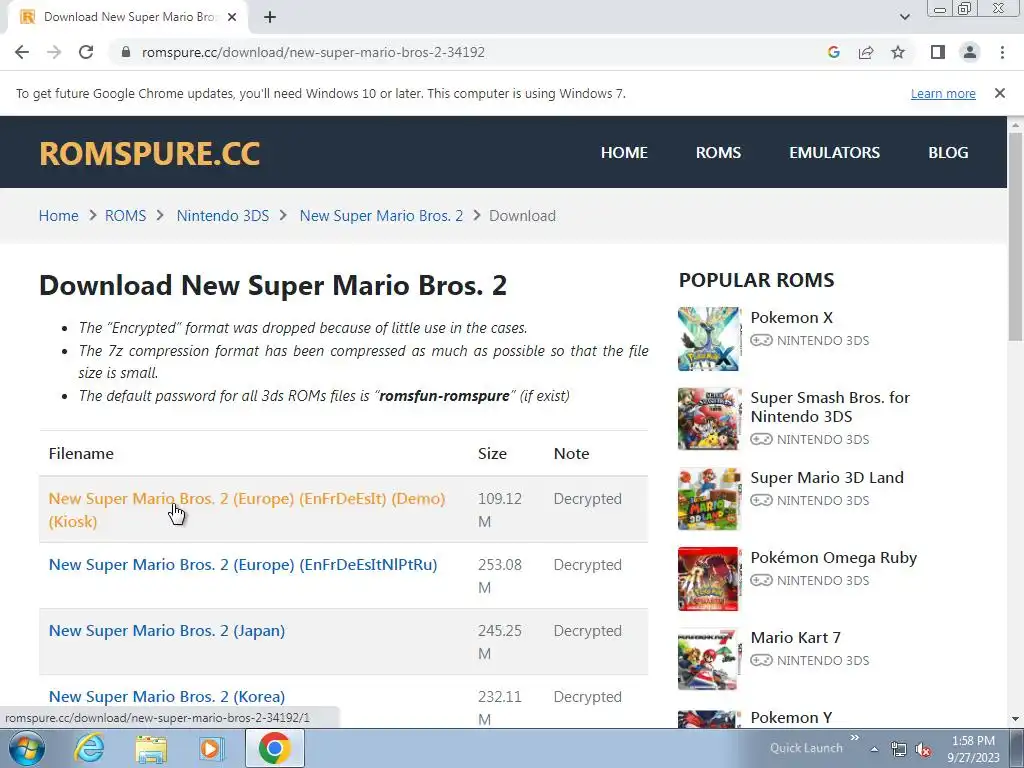Open the BLOG menu item
Screen dimensions: 1024x768
[x=948, y=152]
